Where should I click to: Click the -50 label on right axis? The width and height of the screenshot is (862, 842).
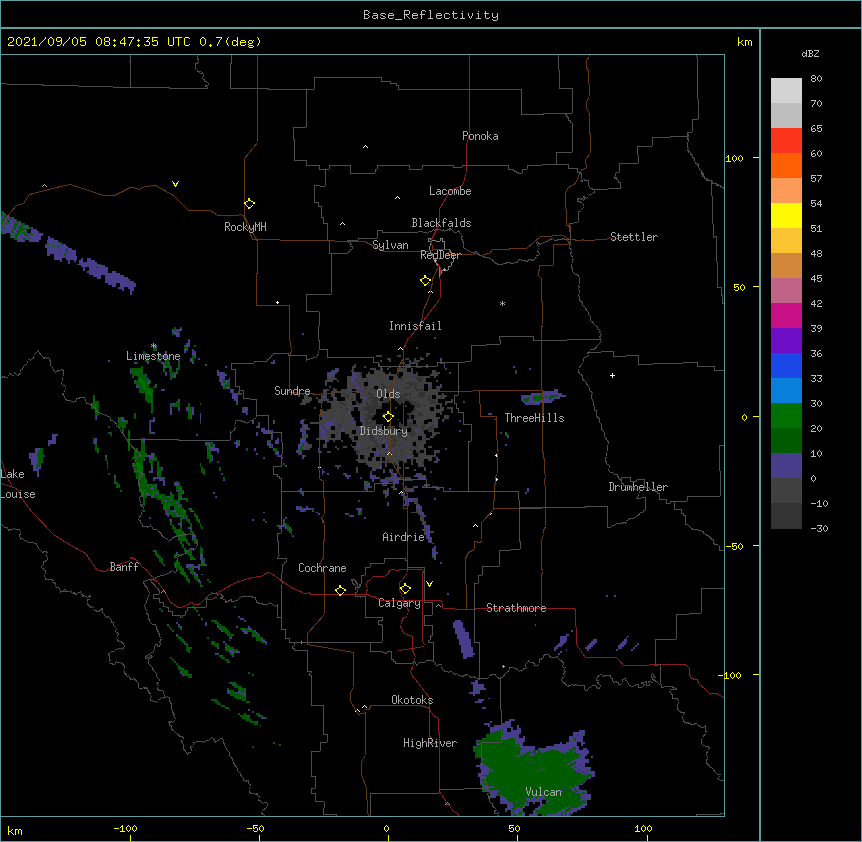(734, 546)
